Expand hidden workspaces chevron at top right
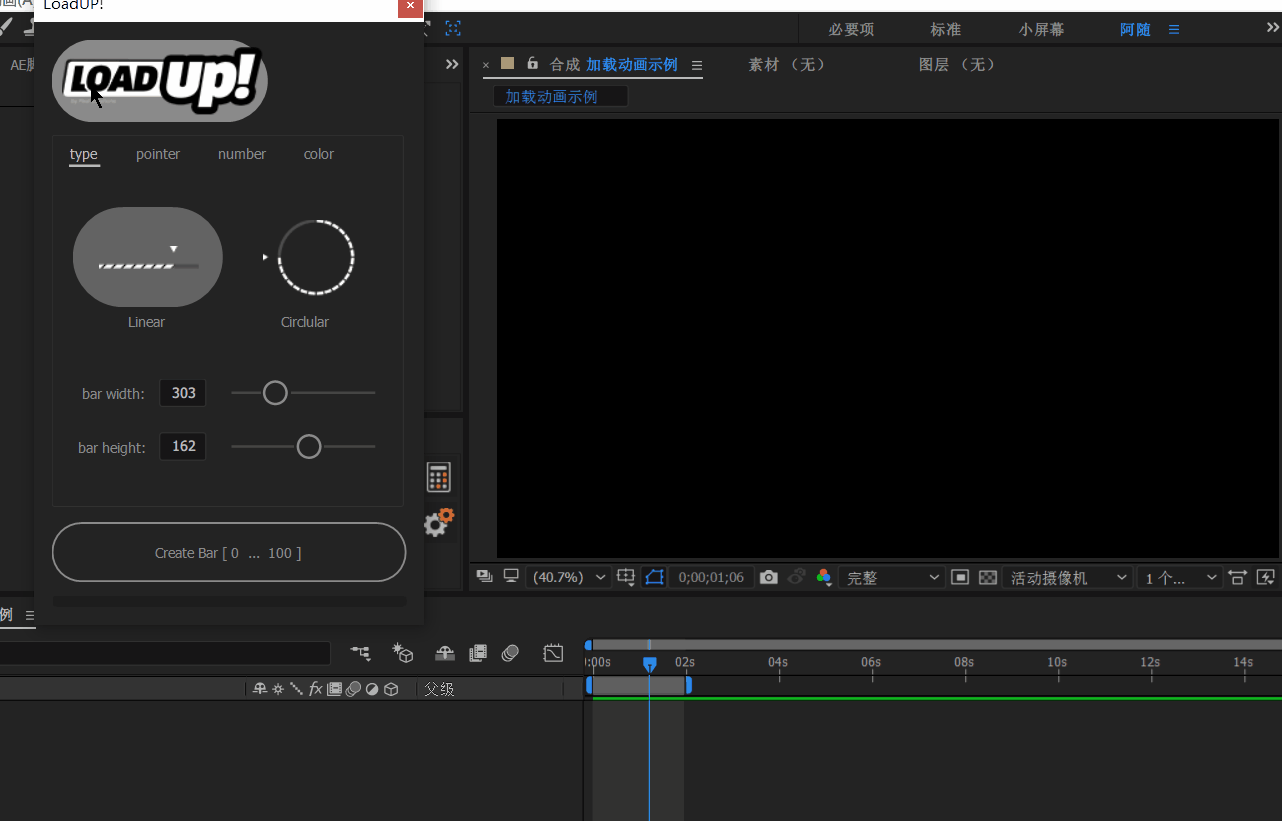 (1272, 28)
